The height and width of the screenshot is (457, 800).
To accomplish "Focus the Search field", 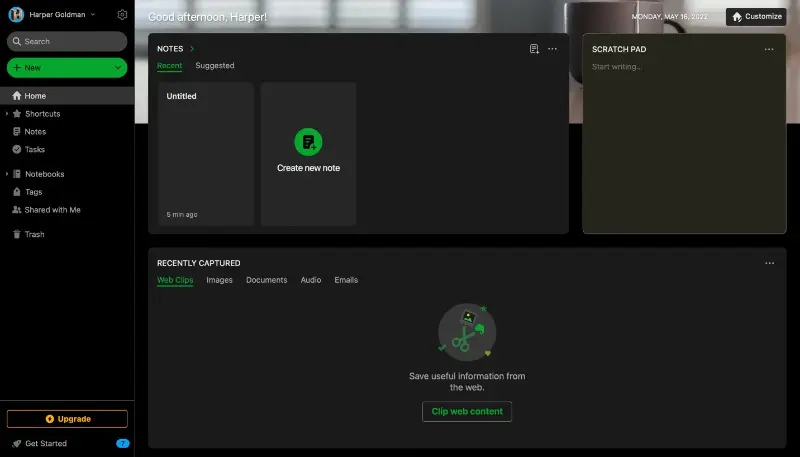I will (67, 41).
